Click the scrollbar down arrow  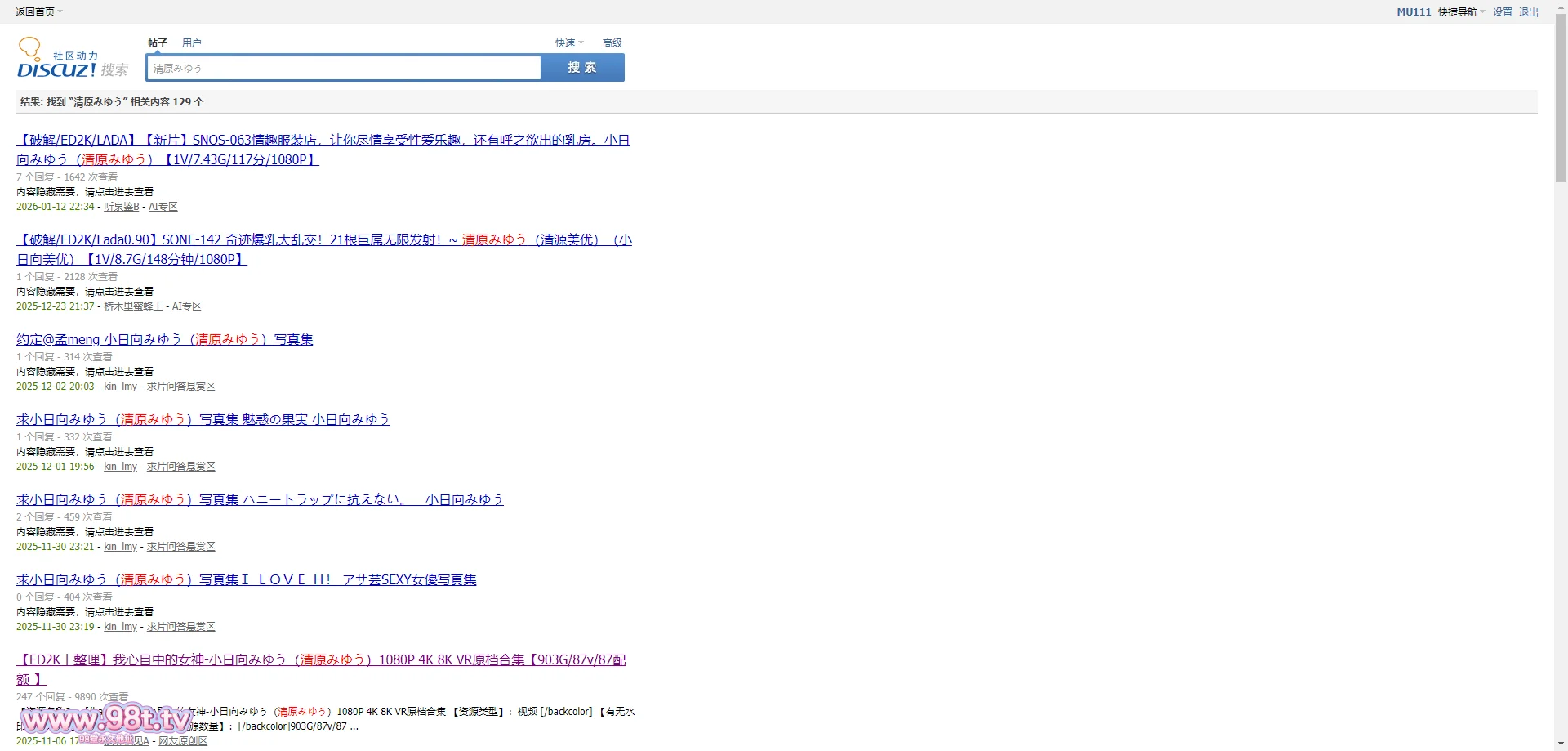click(1561, 744)
